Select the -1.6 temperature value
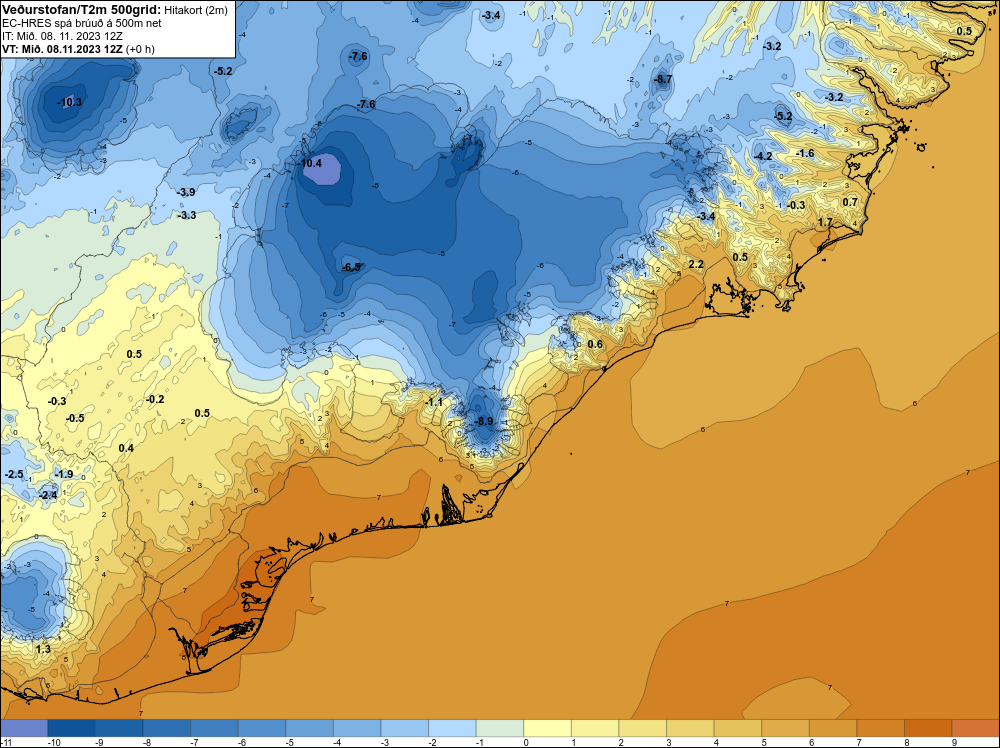The image size is (1000, 748). tap(805, 153)
